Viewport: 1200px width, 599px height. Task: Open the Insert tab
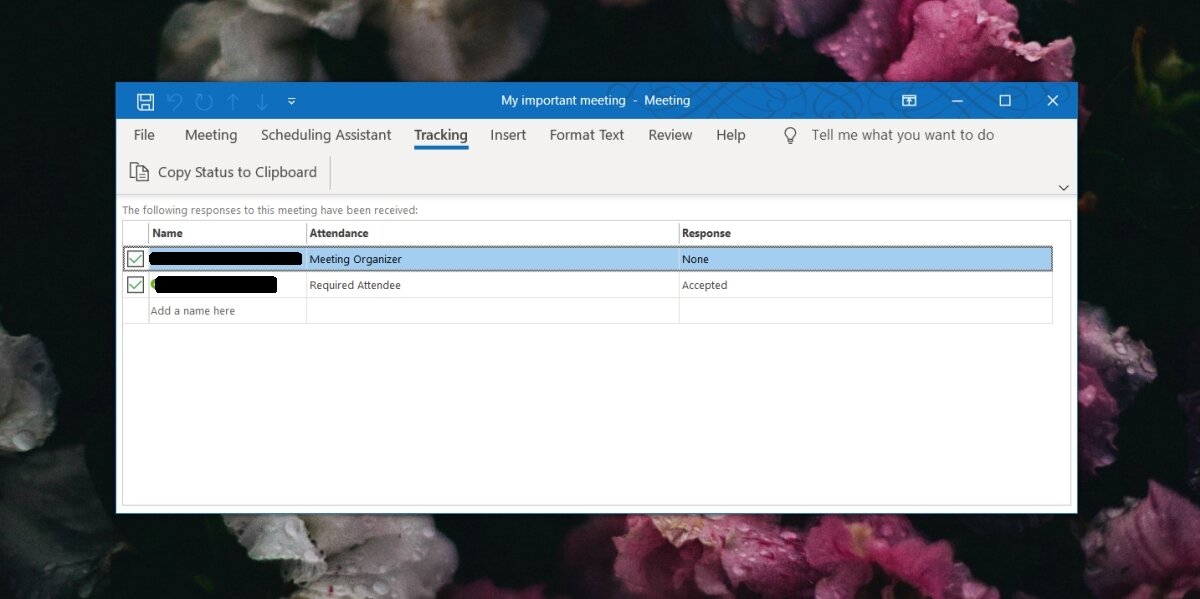click(x=508, y=135)
